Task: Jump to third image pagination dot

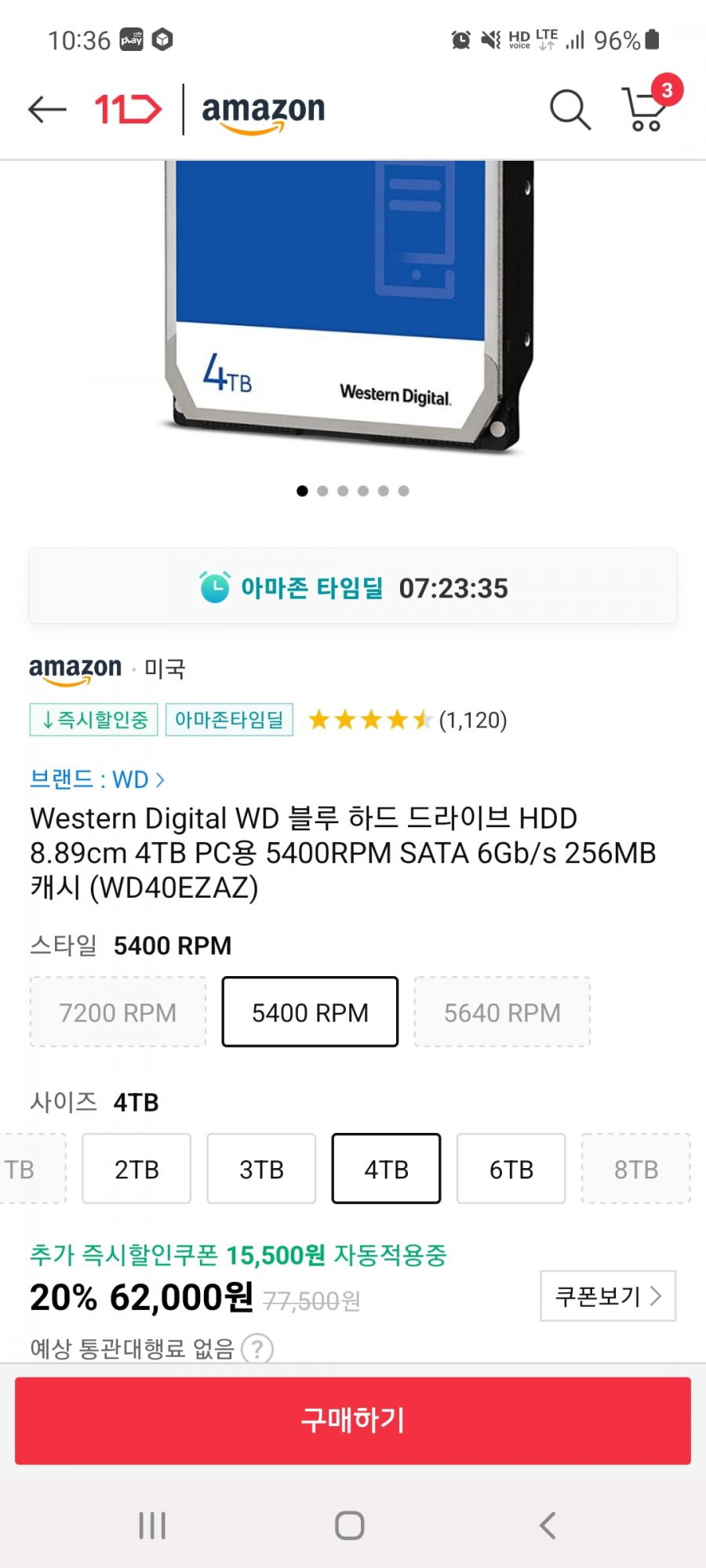Action: (x=343, y=491)
